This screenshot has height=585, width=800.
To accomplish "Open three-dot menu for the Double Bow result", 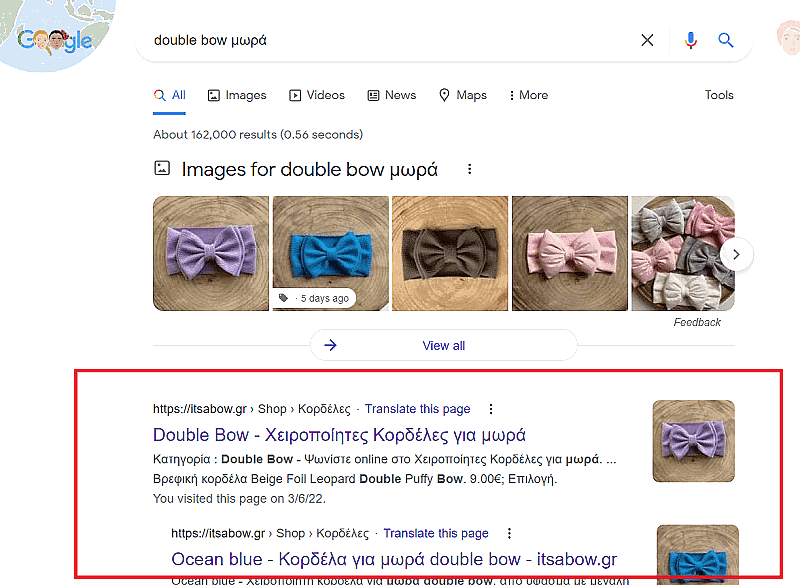I will 491,409.
